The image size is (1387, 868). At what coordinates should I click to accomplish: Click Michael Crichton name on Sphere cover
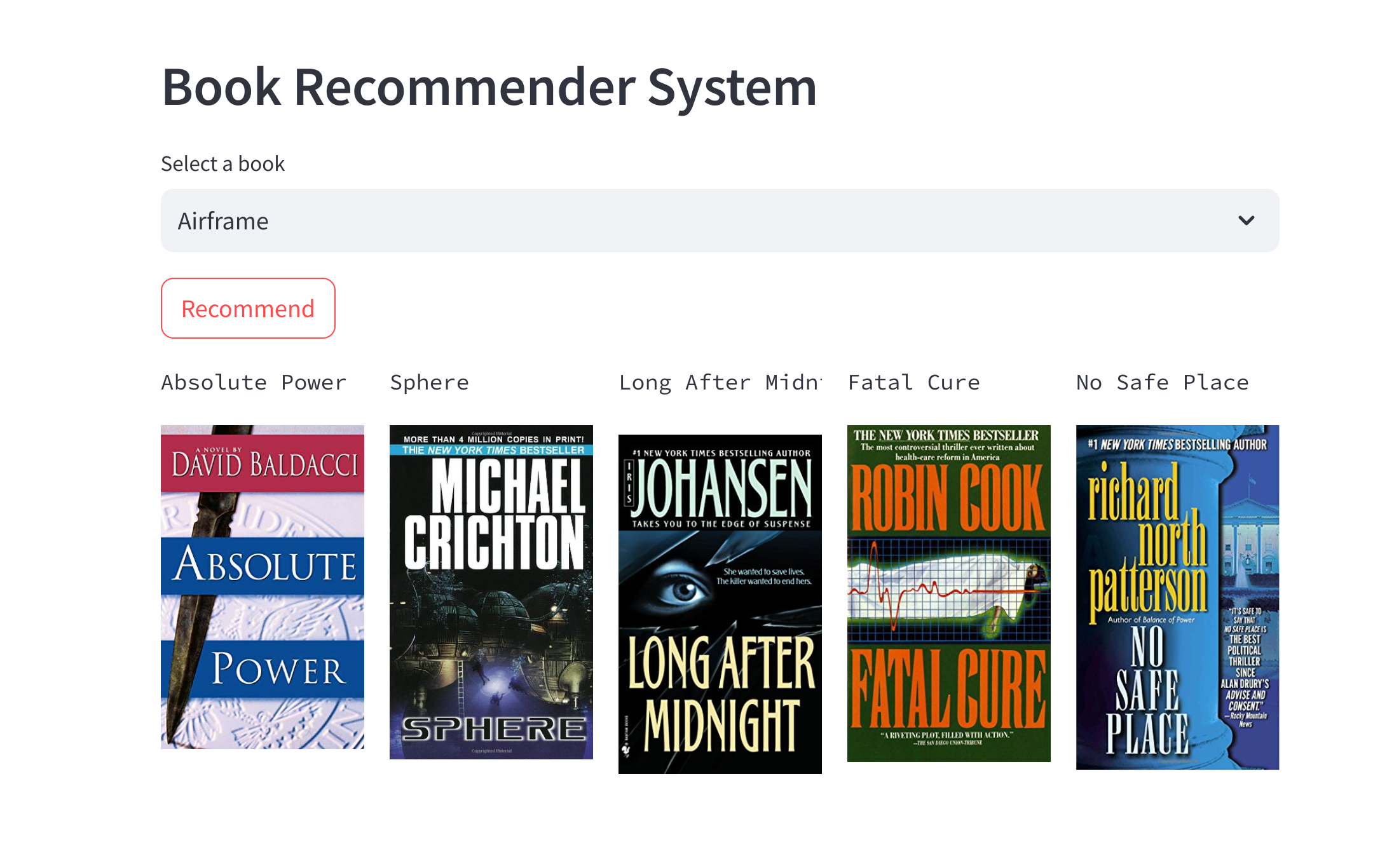tap(495, 513)
